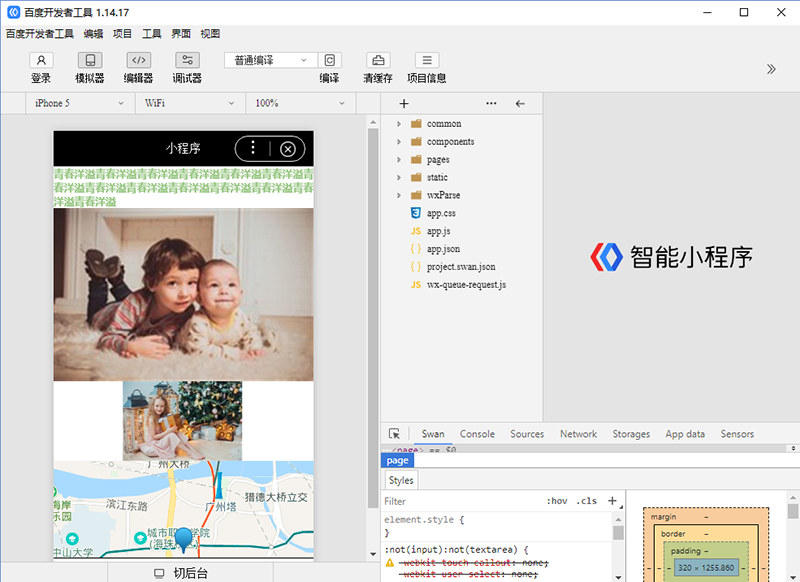Image resolution: width=800 pixels, height=582 pixels.
Task: Toggle the debugger panel button
Action: point(187,60)
